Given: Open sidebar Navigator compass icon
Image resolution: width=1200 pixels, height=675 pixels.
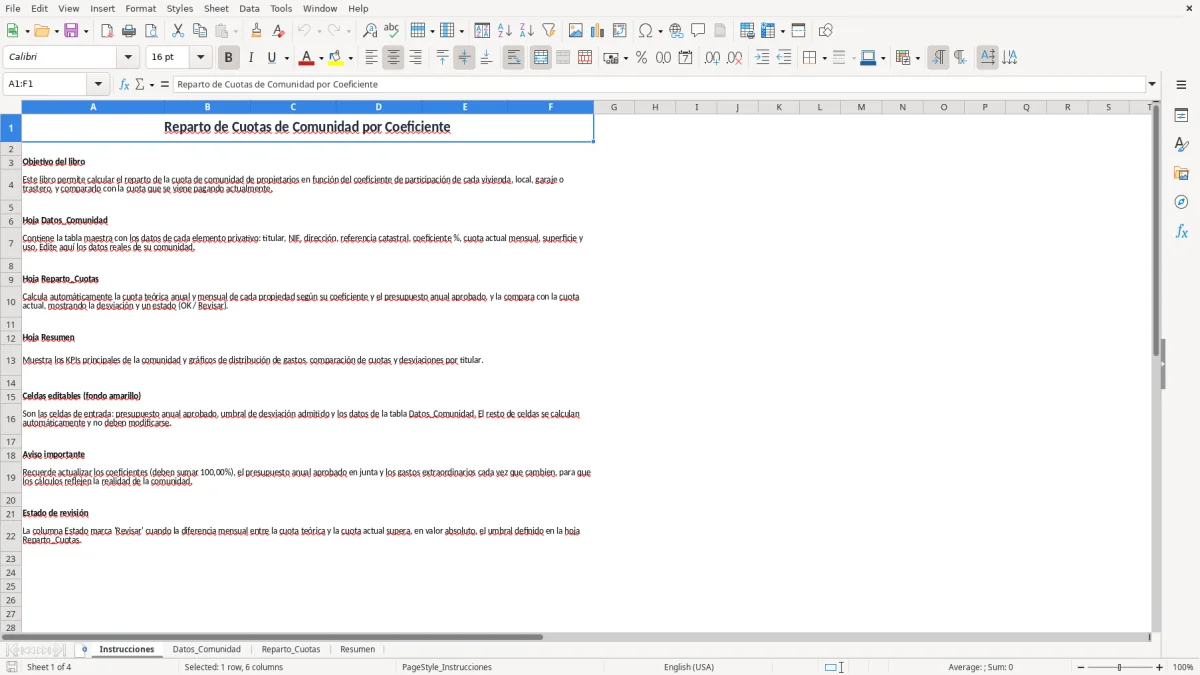Looking at the screenshot, I should pos(1181,202).
